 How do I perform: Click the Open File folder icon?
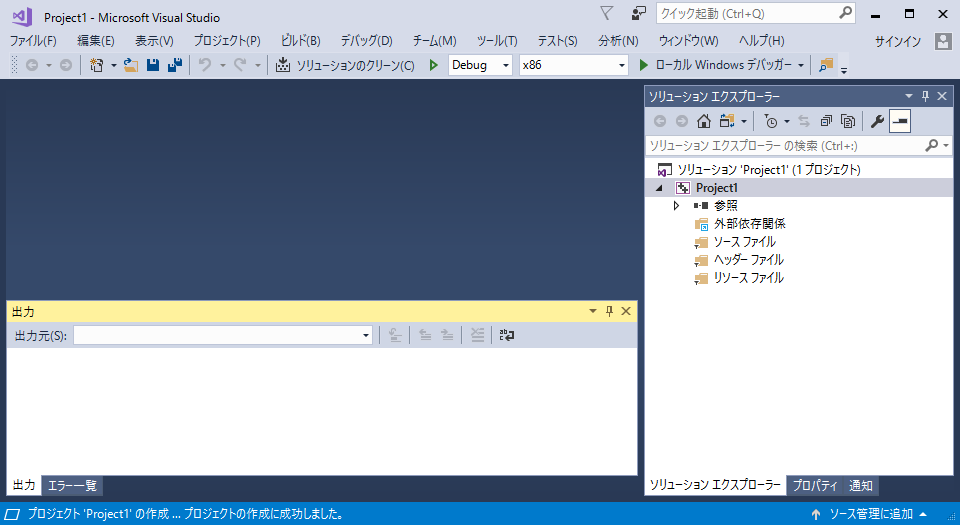point(130,65)
